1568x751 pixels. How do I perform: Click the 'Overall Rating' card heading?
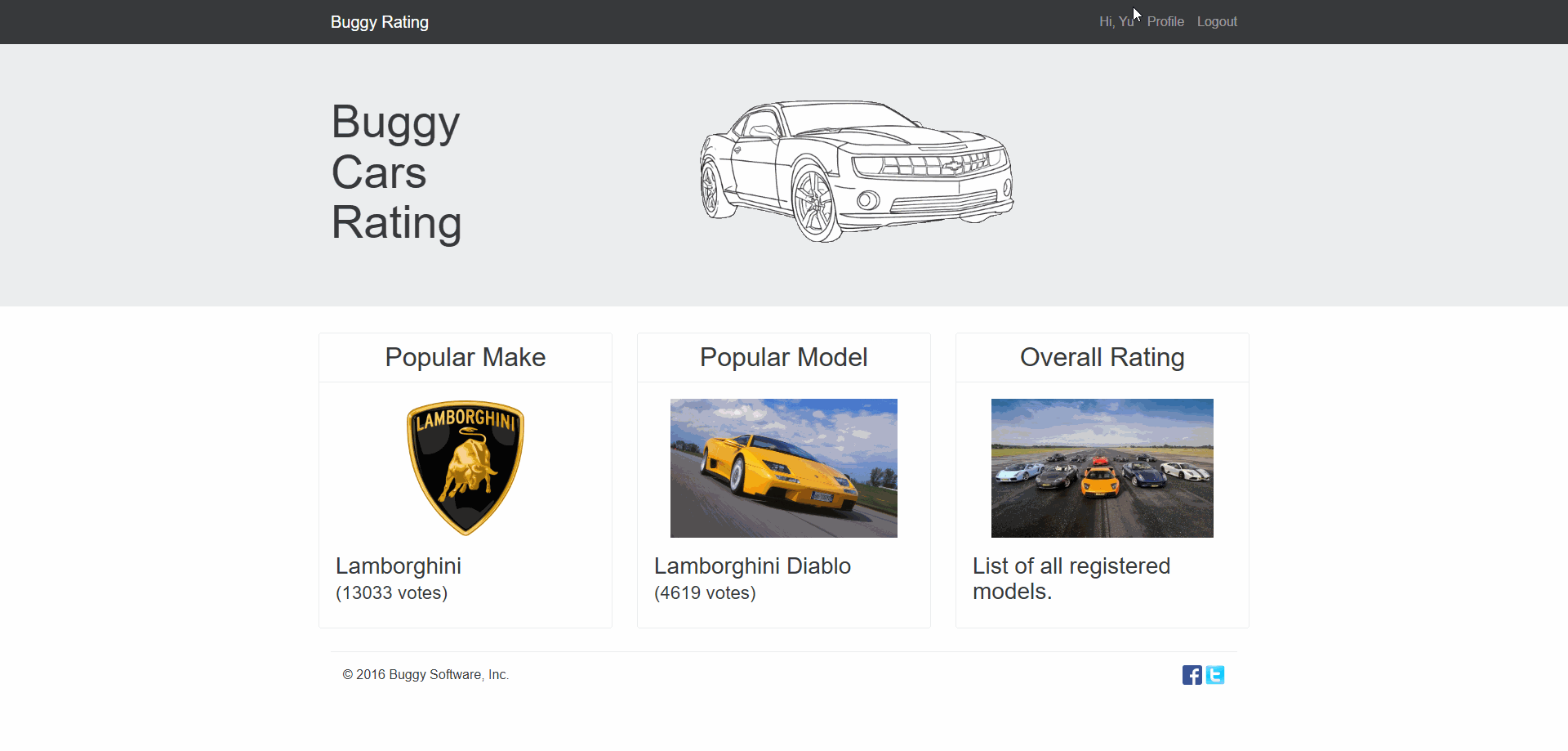pyautogui.click(x=1102, y=357)
